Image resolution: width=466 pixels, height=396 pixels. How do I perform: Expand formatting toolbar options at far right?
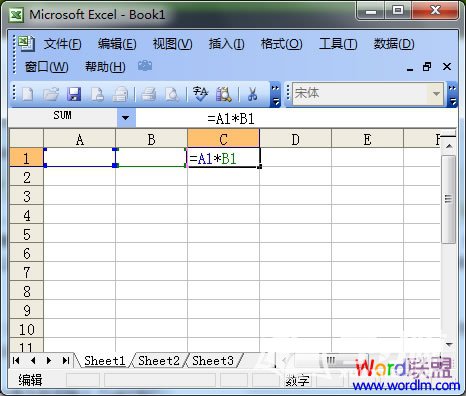pos(452,95)
